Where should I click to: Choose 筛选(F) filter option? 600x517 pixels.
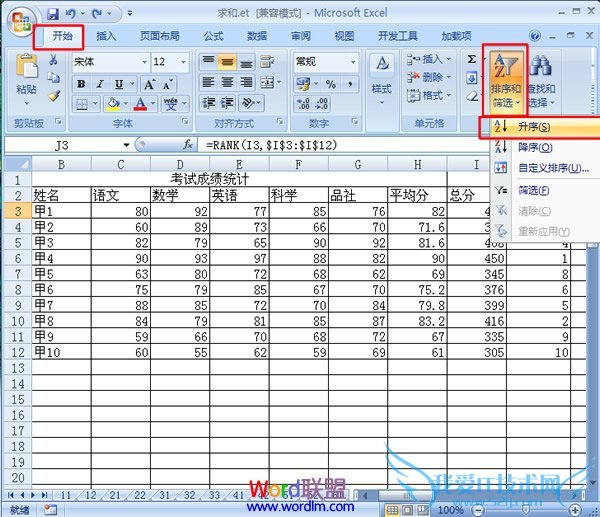pyautogui.click(x=545, y=190)
